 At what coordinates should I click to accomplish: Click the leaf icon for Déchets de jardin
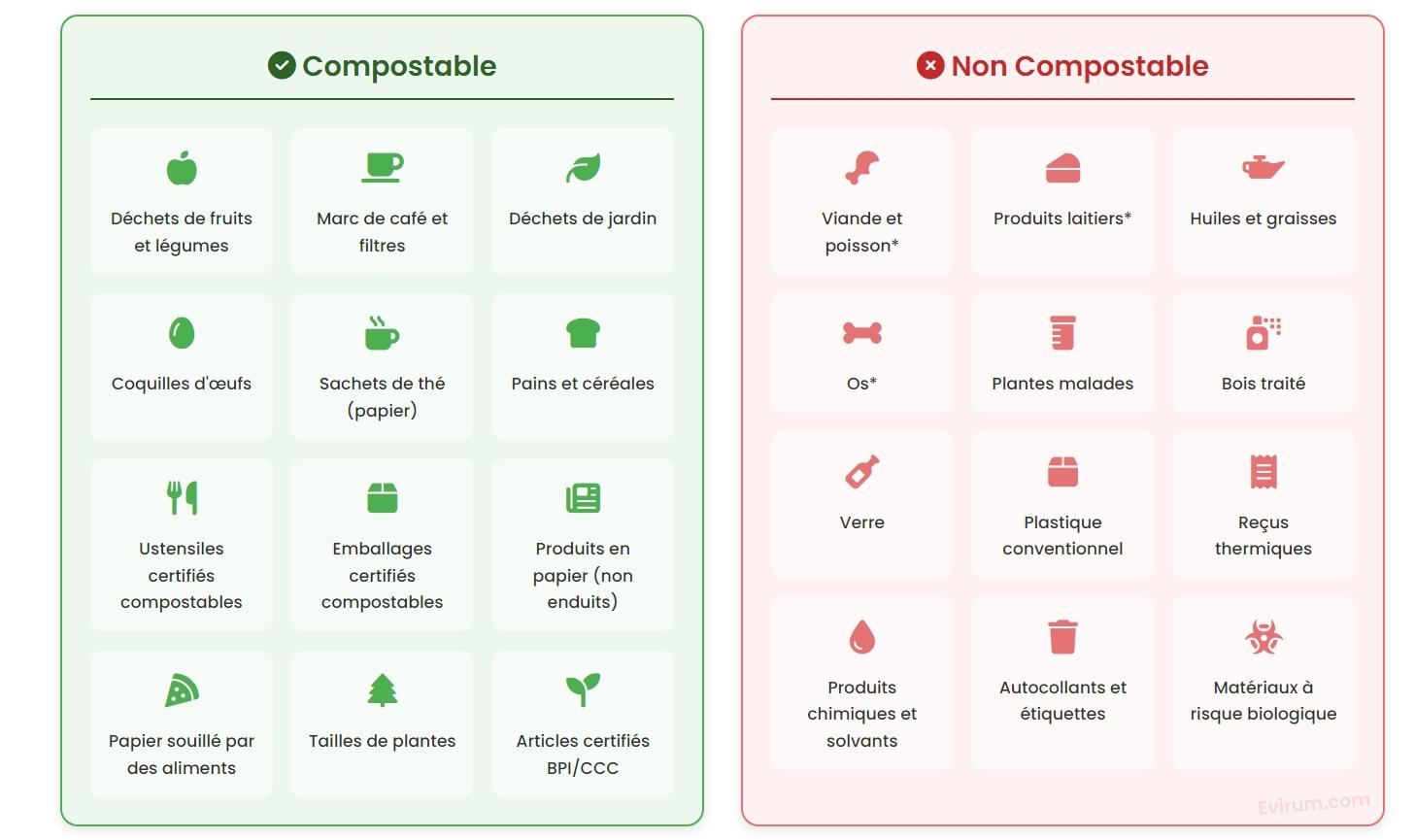(583, 168)
